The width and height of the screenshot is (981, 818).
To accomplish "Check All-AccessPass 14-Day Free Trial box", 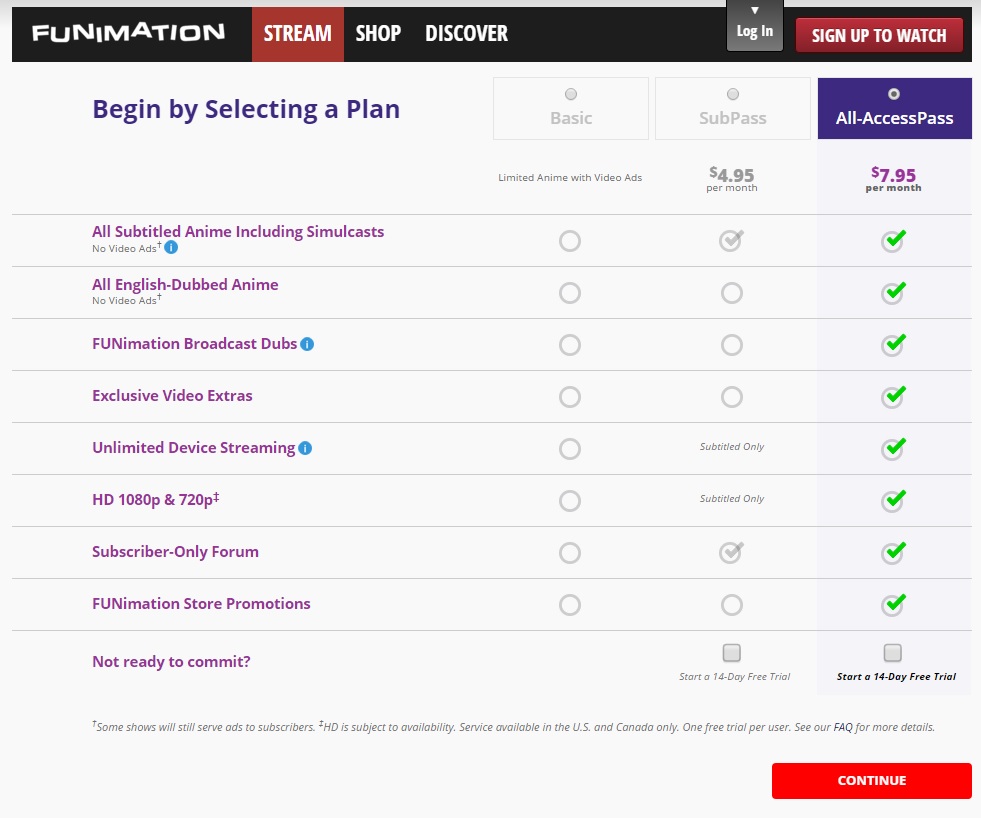I will point(893,653).
